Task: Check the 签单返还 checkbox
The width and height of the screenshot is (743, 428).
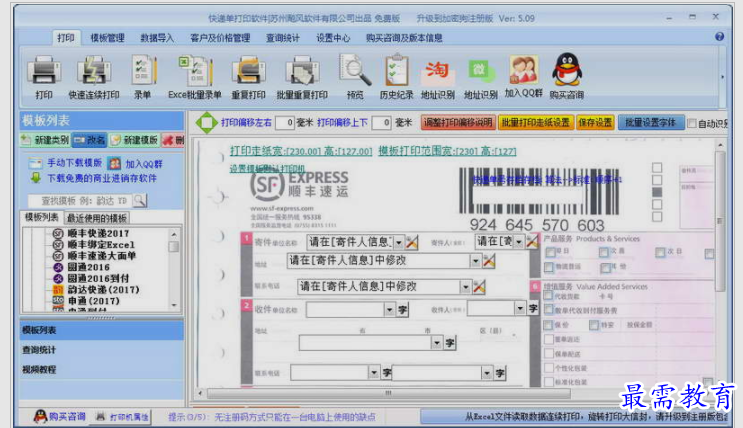Action: [549, 339]
